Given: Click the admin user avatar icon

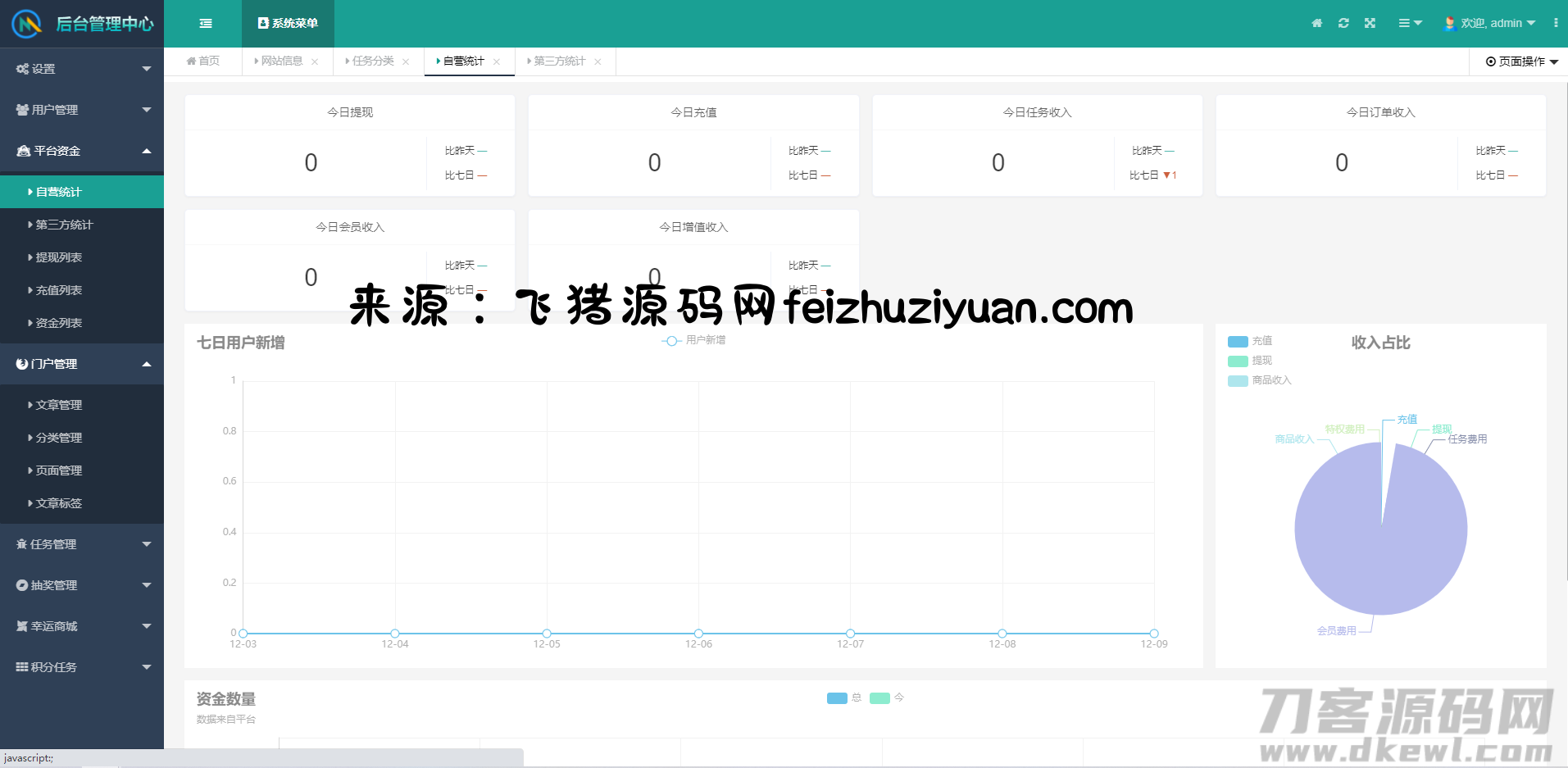Looking at the screenshot, I should coord(1449,23).
